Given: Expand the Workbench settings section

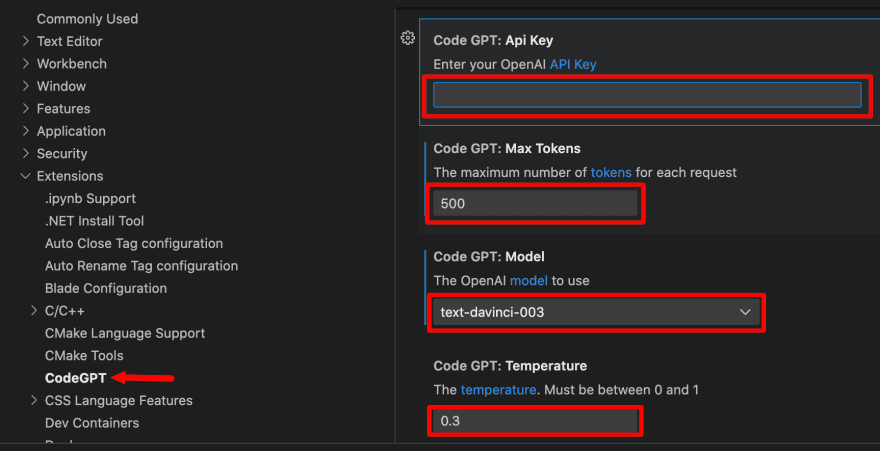Looking at the screenshot, I should [26, 64].
